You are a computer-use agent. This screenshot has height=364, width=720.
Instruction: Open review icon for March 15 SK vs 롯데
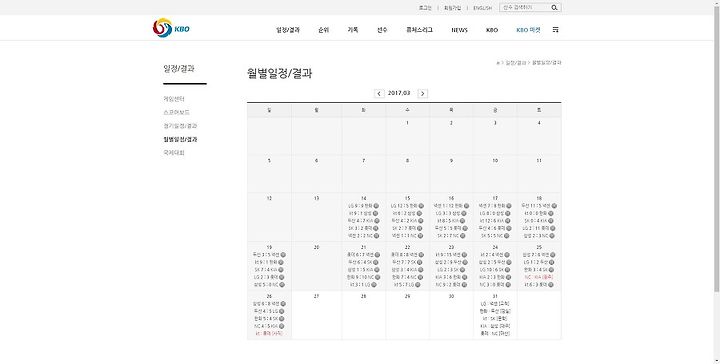[x=420, y=228]
